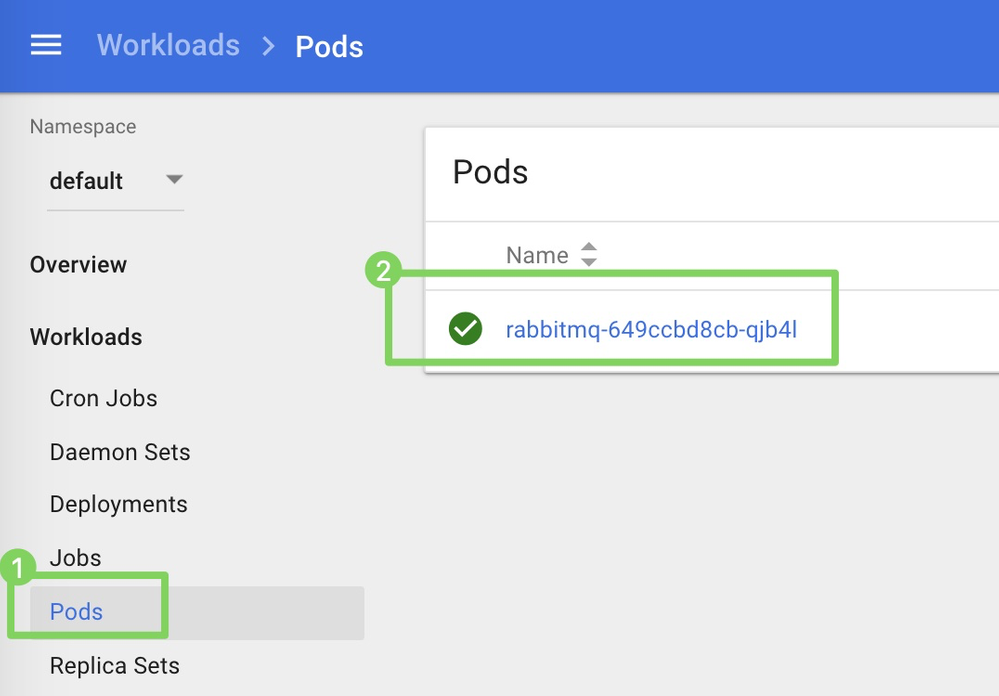Click the breadcrumb chevron separator
This screenshot has width=999, height=696.
pos(268,46)
